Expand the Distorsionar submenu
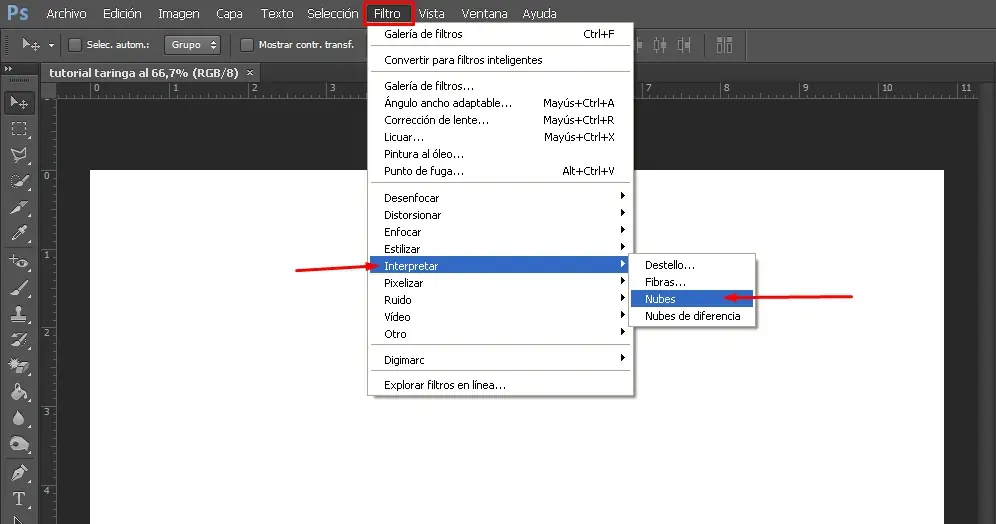Image resolution: width=996 pixels, height=524 pixels. tap(622, 213)
